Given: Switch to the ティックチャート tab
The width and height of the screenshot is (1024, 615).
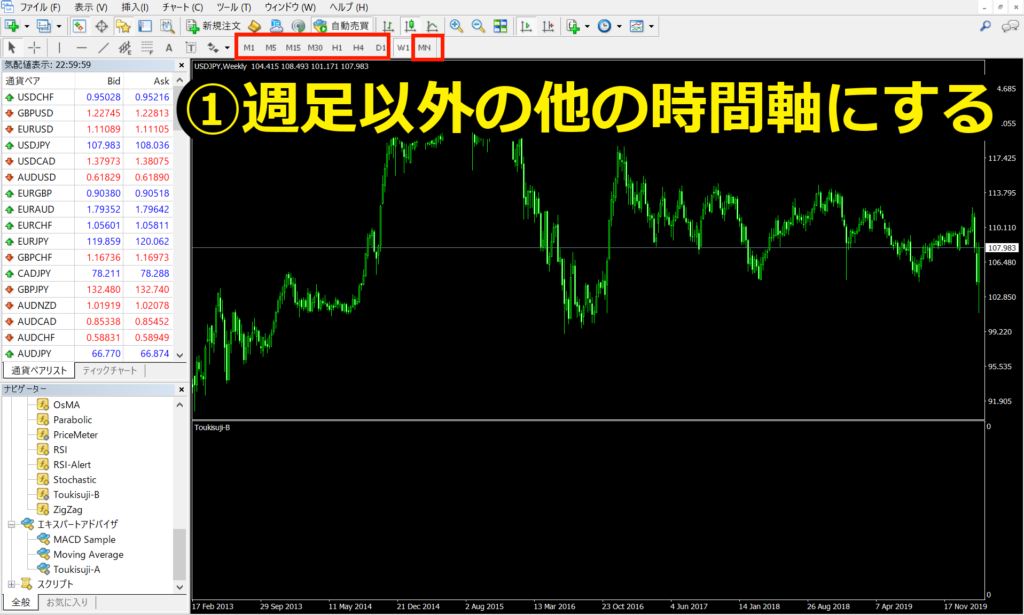Looking at the screenshot, I should [111, 370].
